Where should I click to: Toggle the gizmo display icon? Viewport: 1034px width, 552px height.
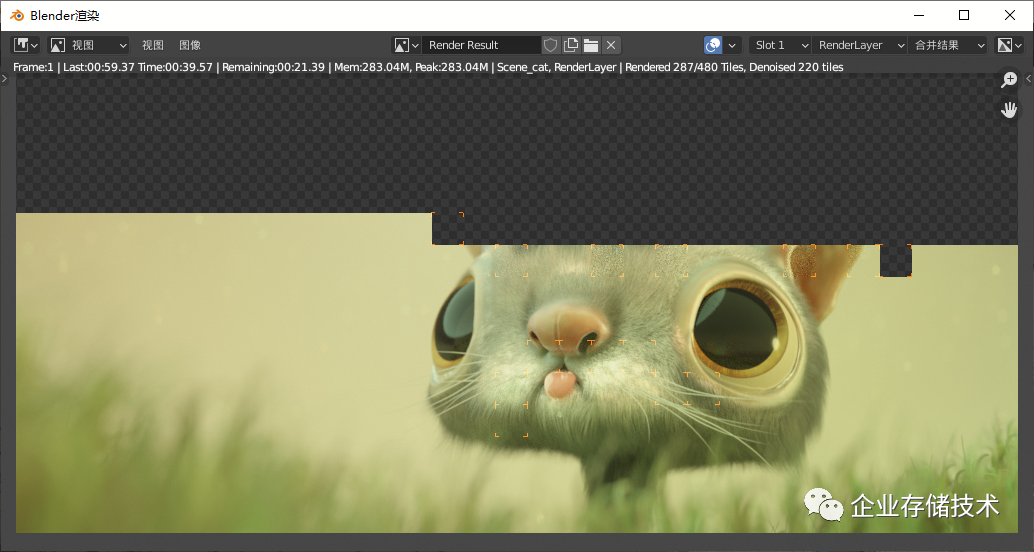click(x=713, y=45)
